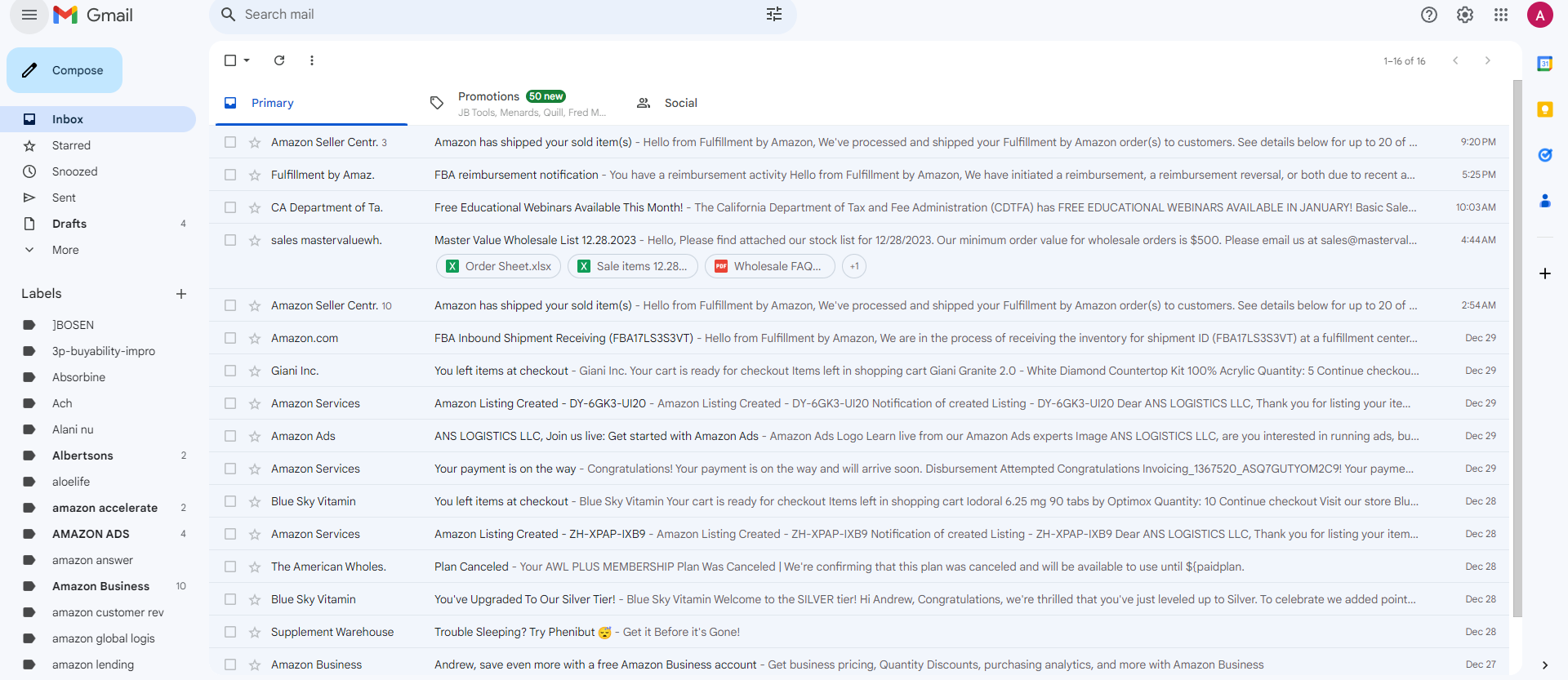This screenshot has width=1568, height=680.
Task: Star The American Wholesale email
Action: tap(255, 567)
